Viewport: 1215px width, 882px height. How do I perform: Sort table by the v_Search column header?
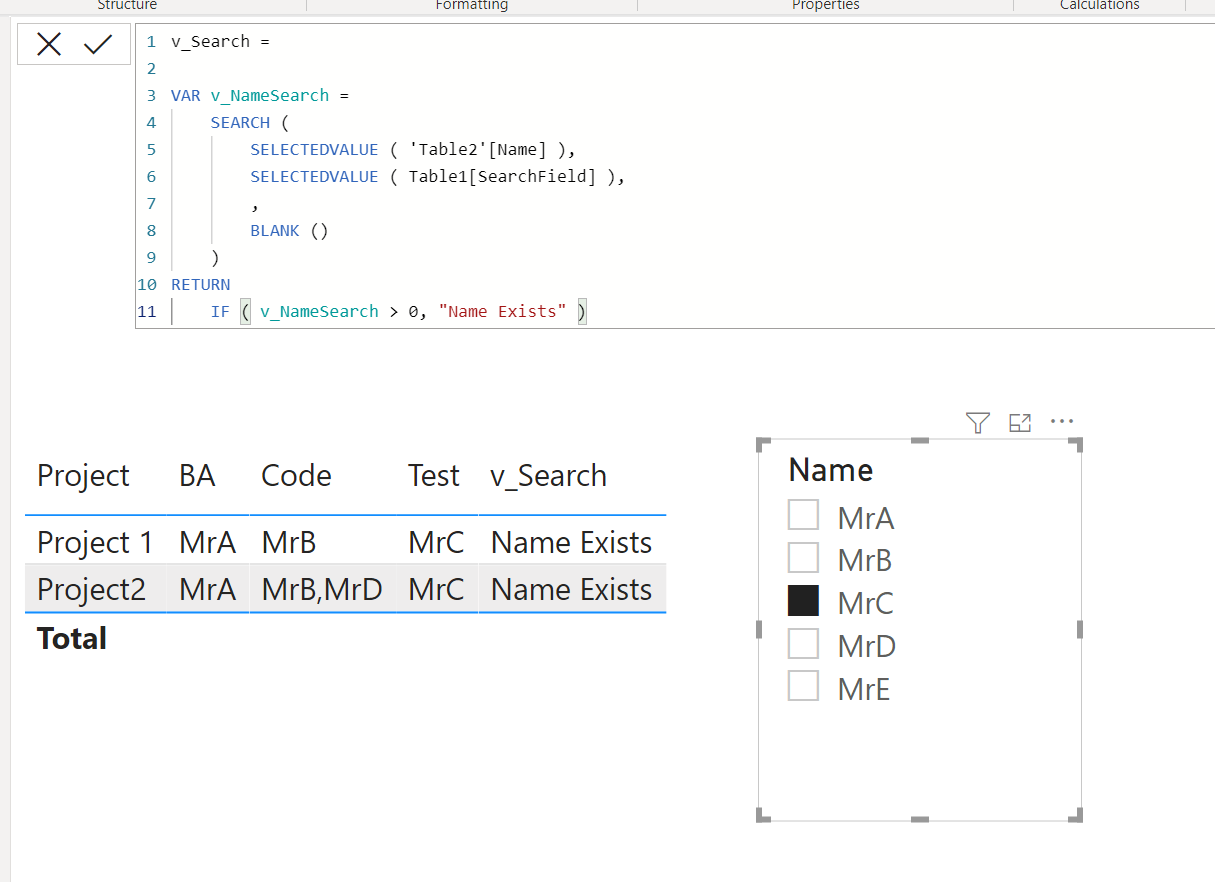tap(549, 476)
